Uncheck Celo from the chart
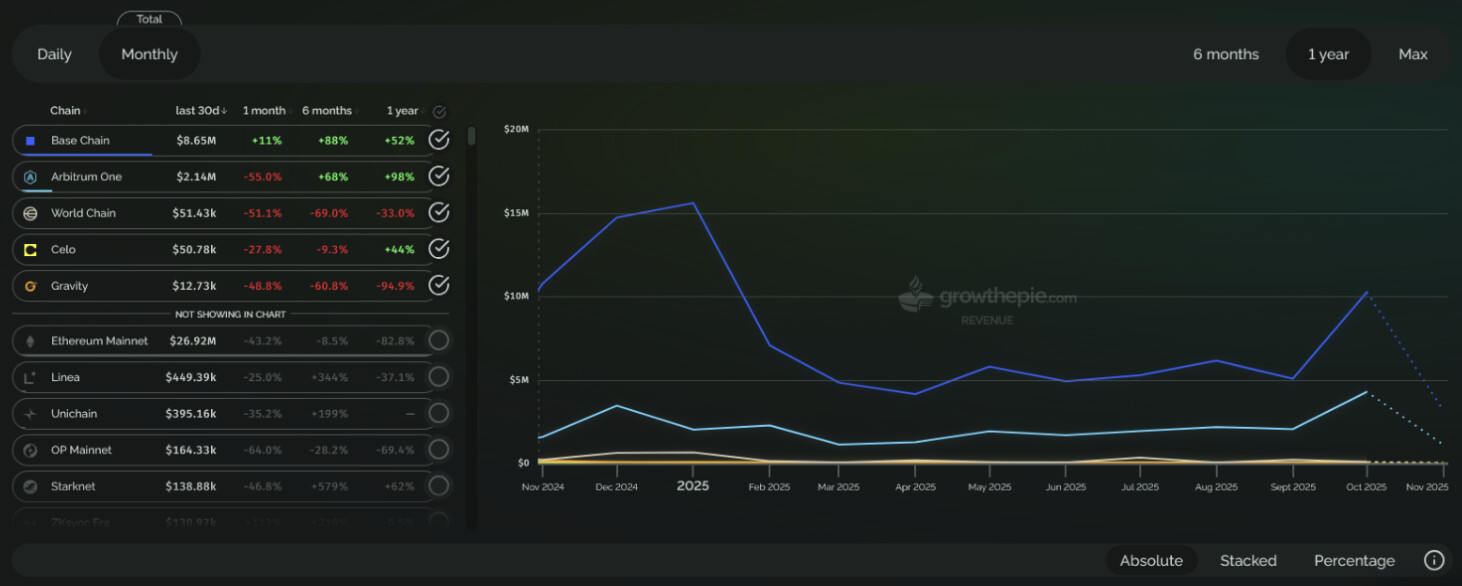This screenshot has width=1462, height=586. click(x=439, y=249)
